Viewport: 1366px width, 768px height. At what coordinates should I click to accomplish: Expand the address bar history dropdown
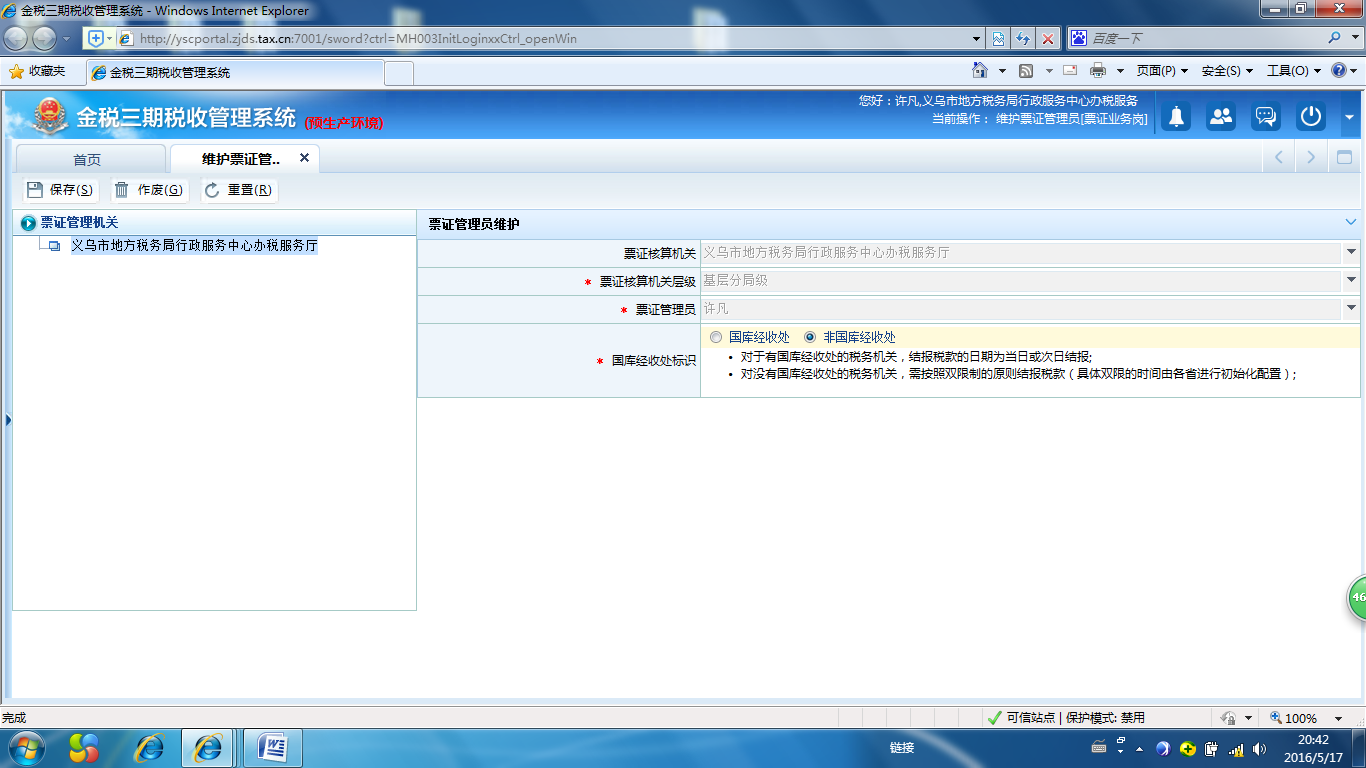[977, 38]
